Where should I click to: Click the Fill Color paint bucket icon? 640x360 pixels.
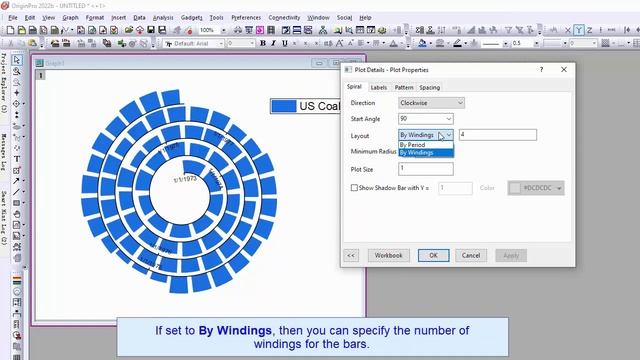click(x=422, y=43)
